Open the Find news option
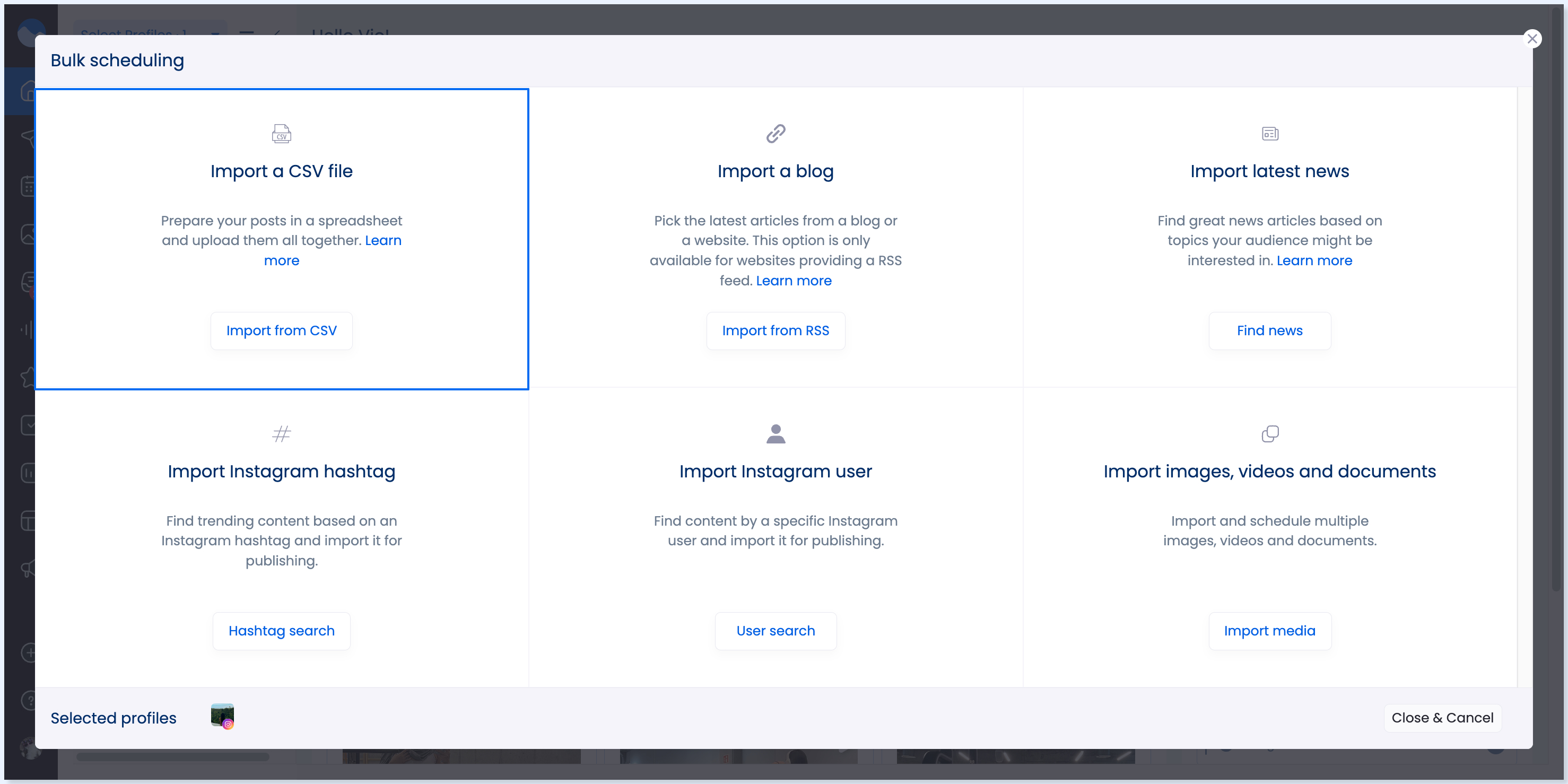The width and height of the screenshot is (1568, 784). (x=1270, y=330)
